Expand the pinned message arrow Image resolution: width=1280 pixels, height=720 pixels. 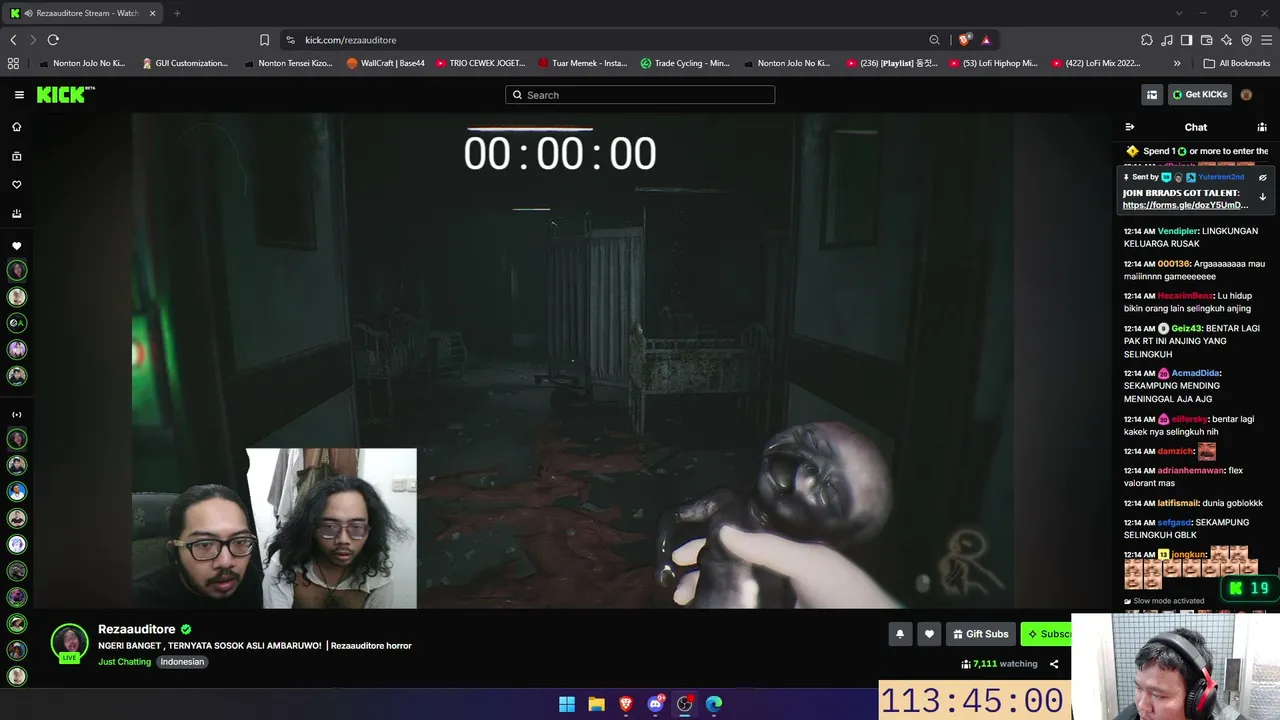coord(1262,197)
